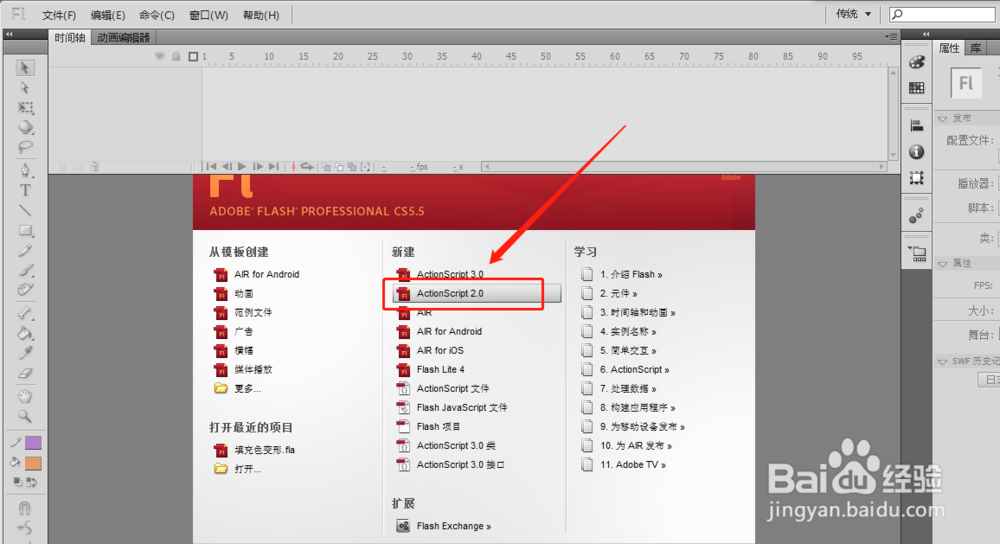Toggle onion skin outlines in timeline
The width and height of the screenshot is (1000, 544).
coord(339,167)
